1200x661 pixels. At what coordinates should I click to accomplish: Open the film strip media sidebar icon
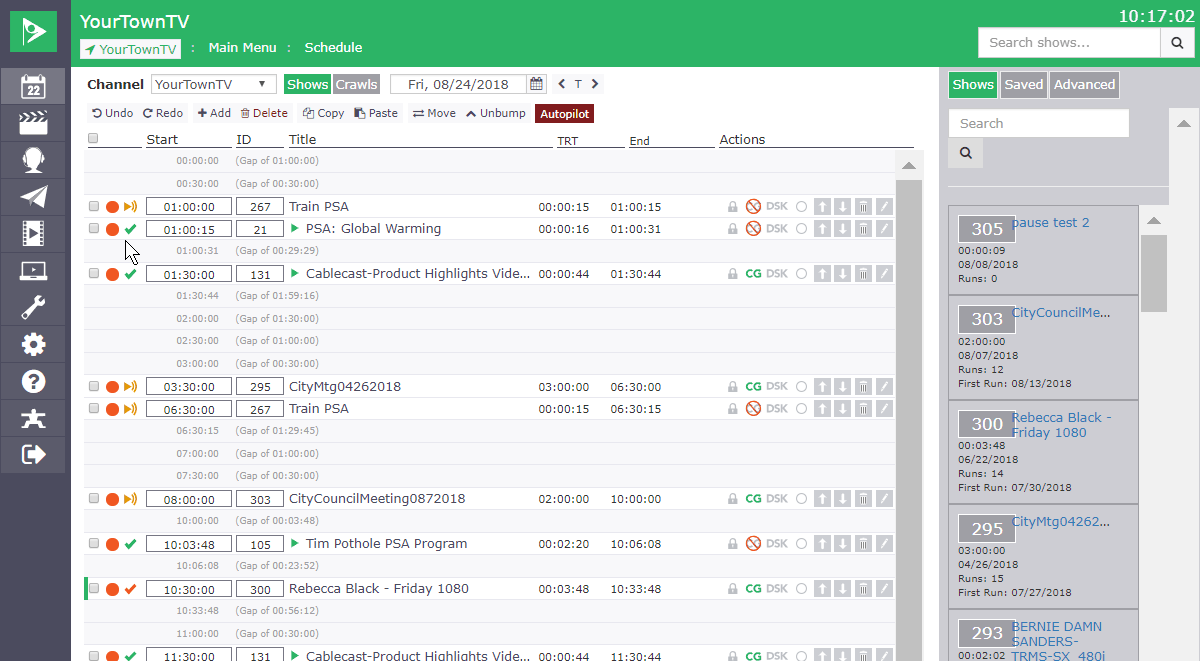pos(33,234)
